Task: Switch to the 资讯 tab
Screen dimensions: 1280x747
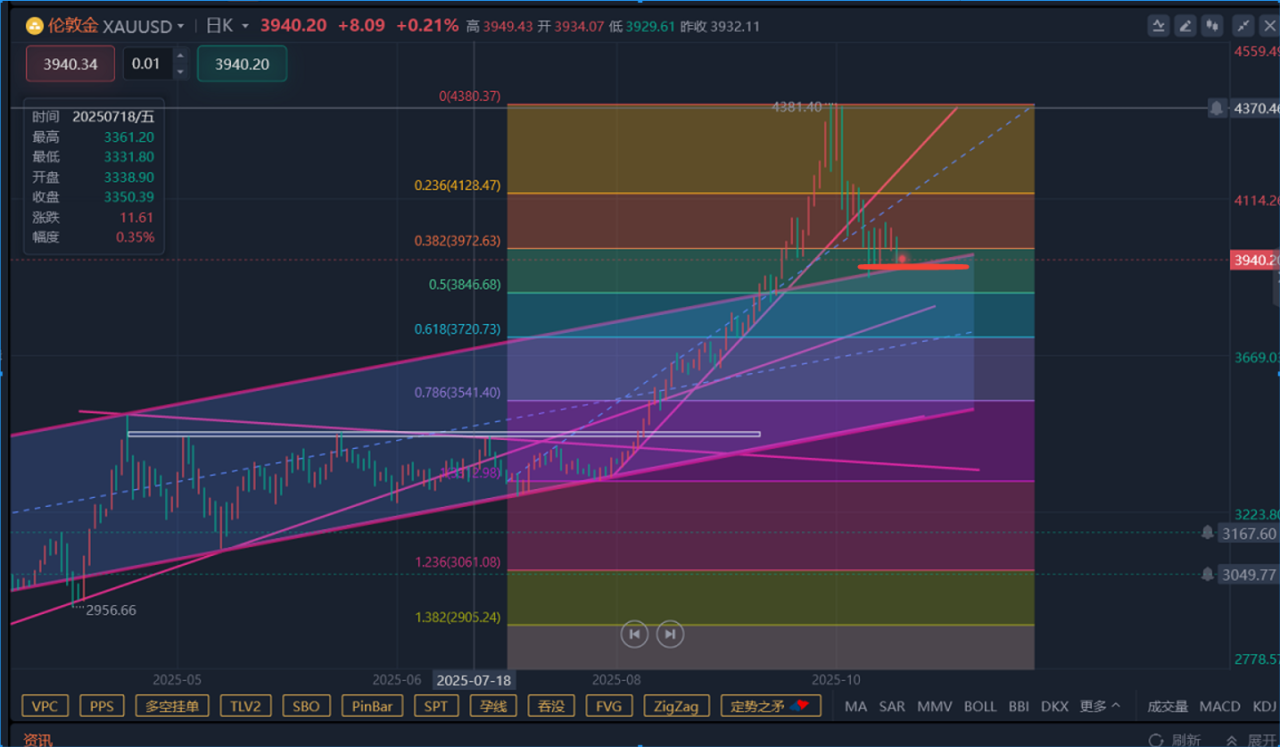Action: [x=38, y=740]
